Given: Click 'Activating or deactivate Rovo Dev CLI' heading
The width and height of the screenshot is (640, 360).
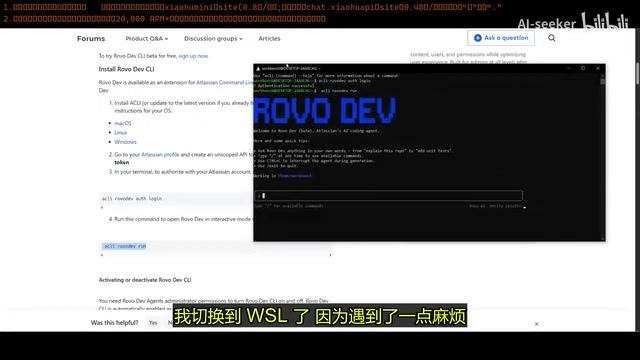Looking at the screenshot, I should (x=145, y=280).
